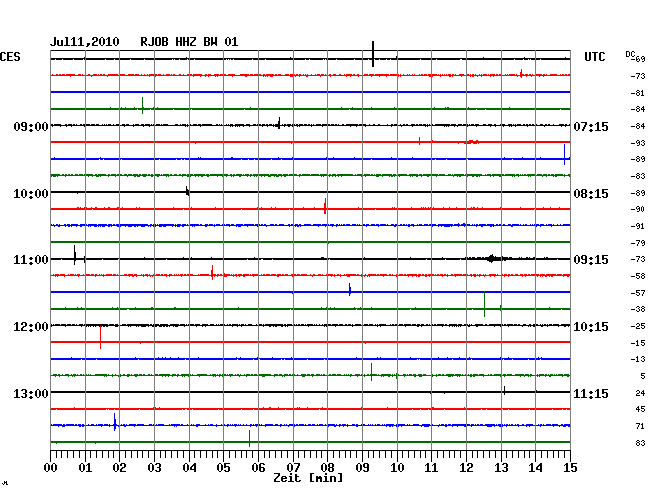Click the green spike on the bottommost trace
This screenshot has height=494, width=650.
click(249, 438)
